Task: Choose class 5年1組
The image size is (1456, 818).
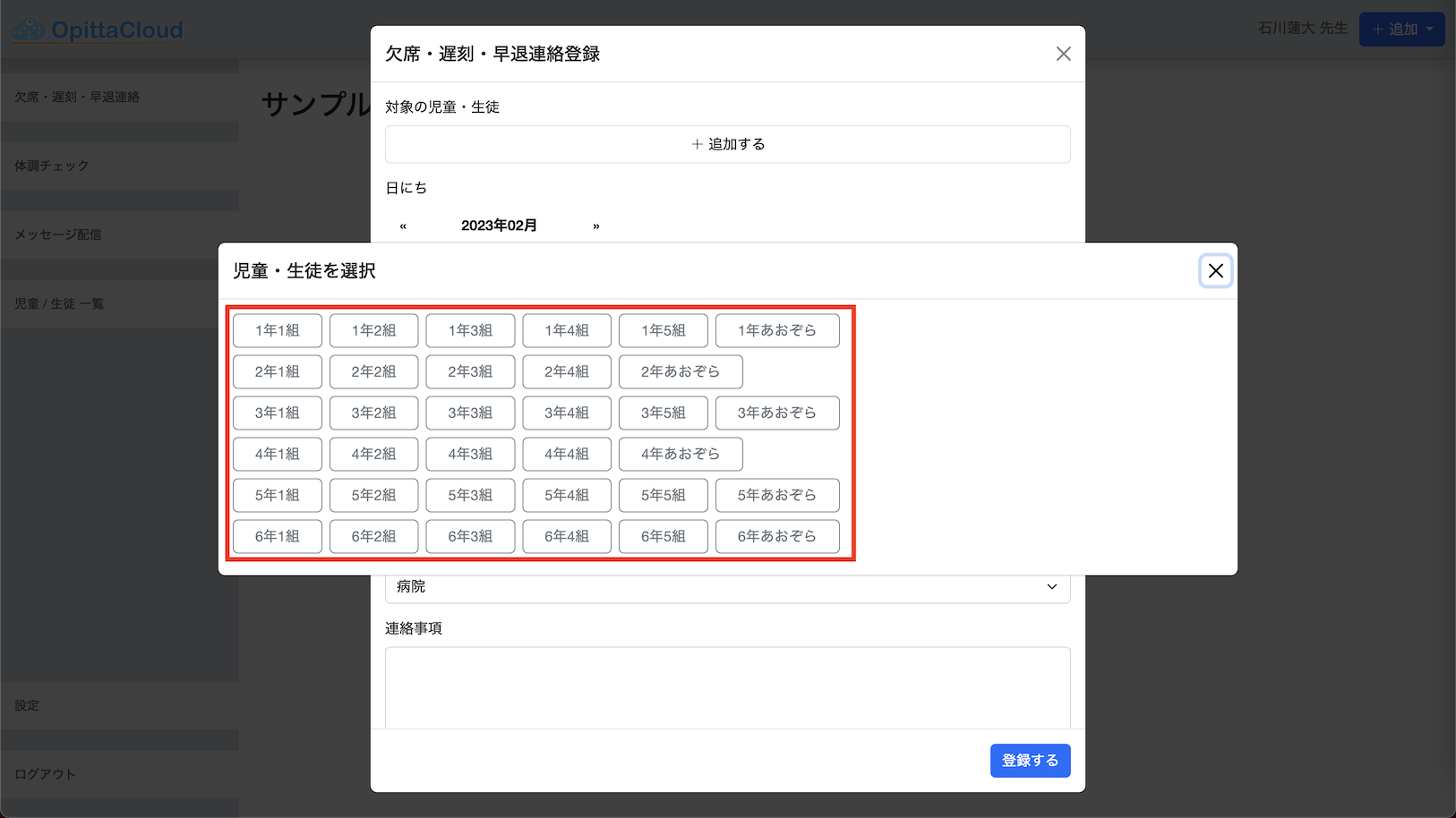Action: (278, 495)
